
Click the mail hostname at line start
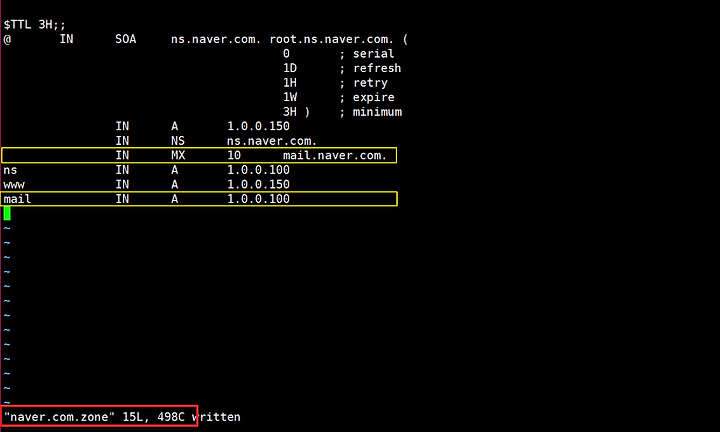pos(17,199)
